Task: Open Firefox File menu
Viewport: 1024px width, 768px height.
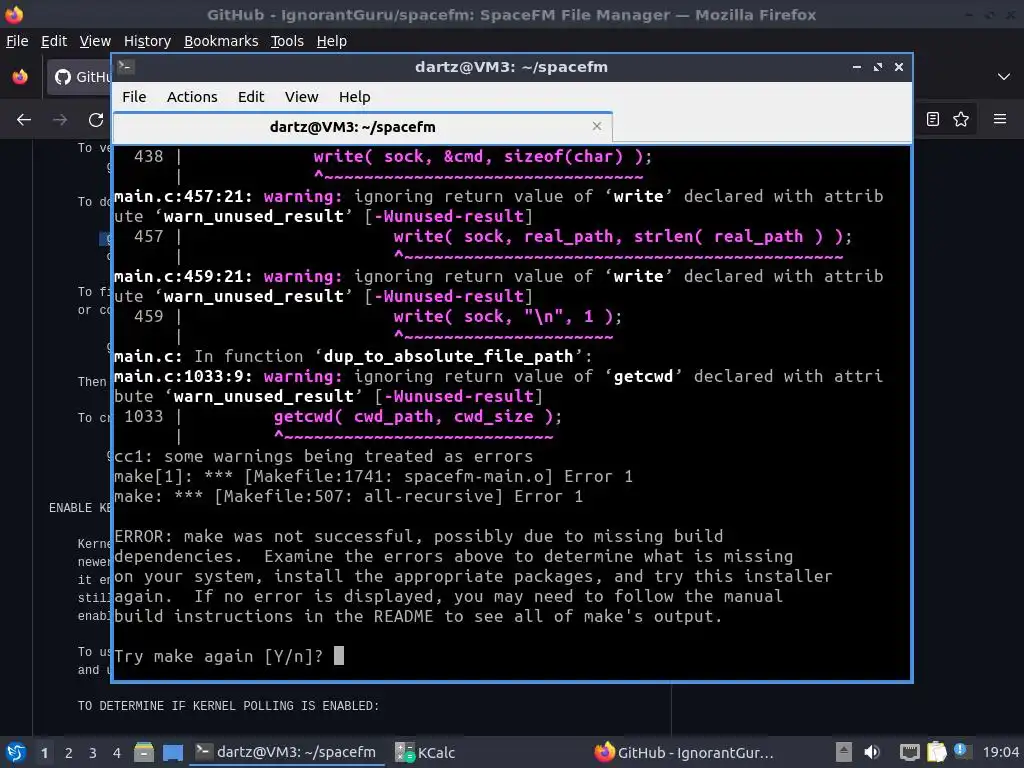Action: (x=17, y=41)
